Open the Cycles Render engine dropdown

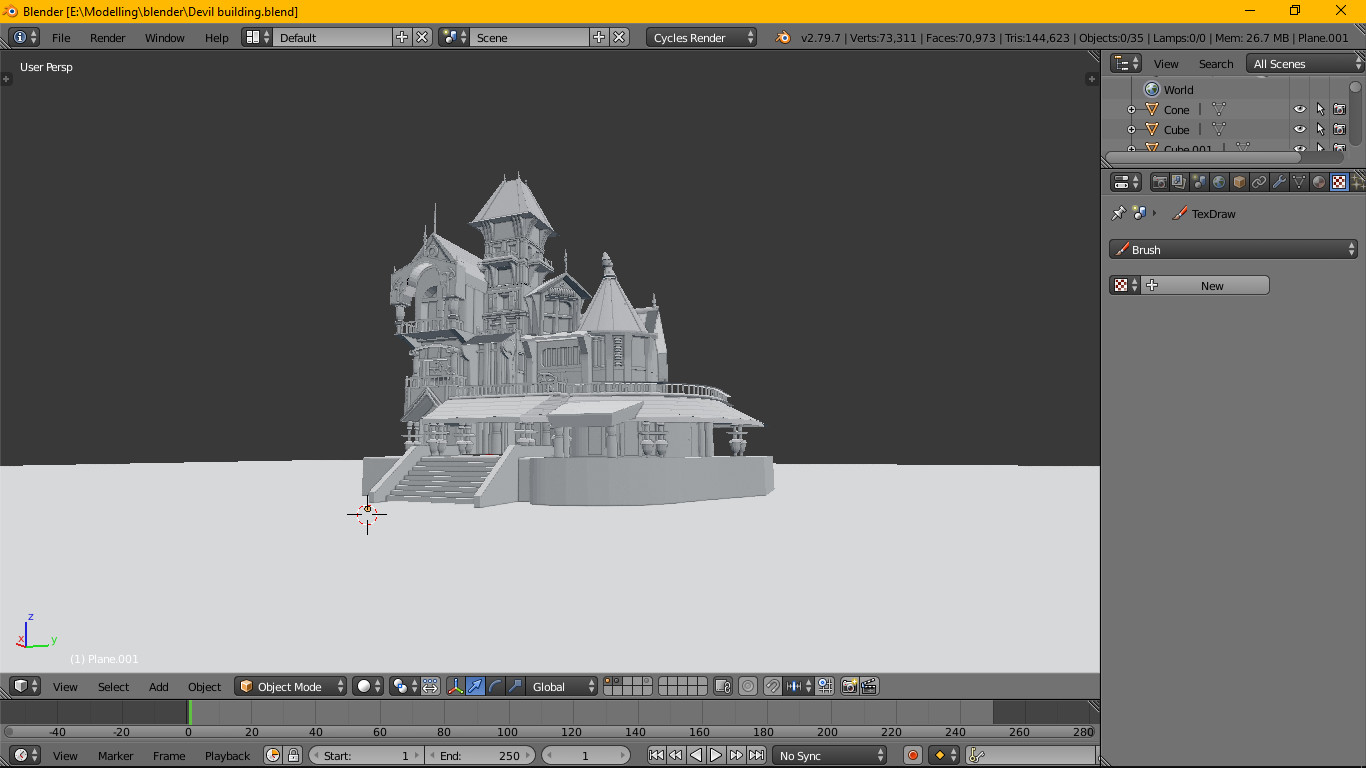700,37
